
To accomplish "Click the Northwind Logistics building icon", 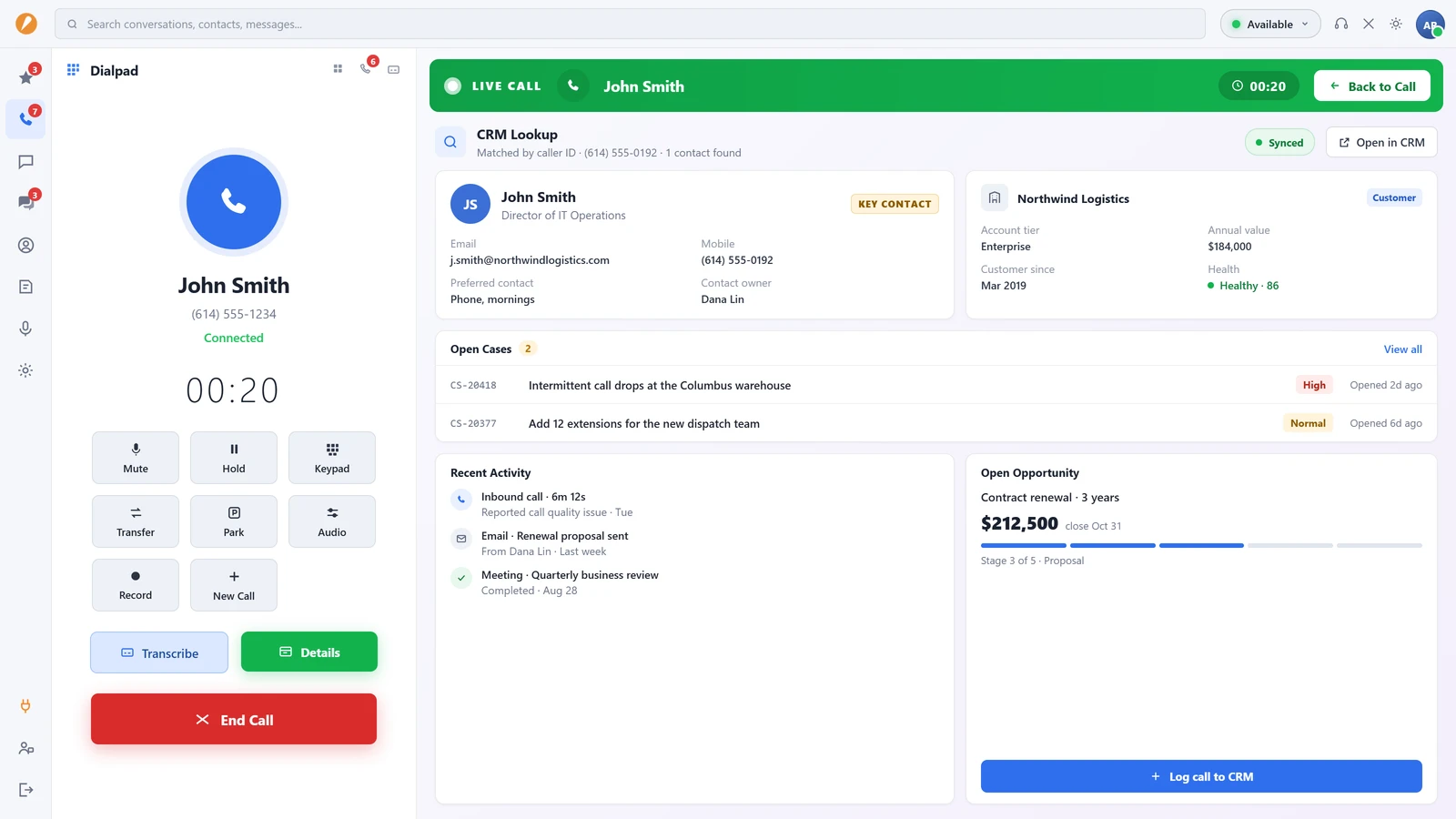I will pyautogui.click(x=995, y=197).
